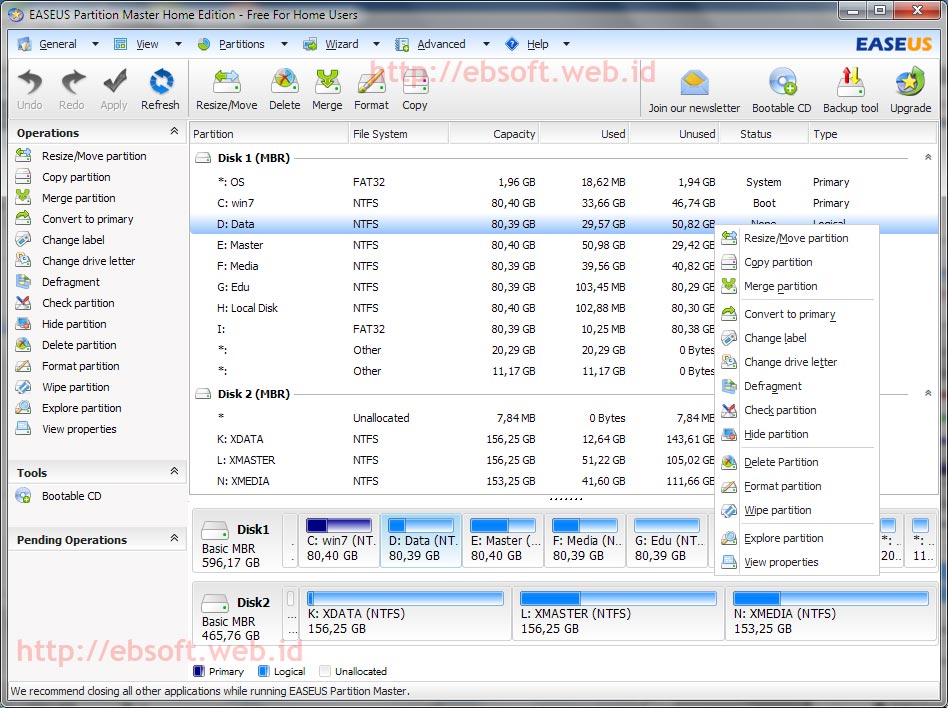Choose Hide partition in Operations panel
Image resolution: width=948 pixels, height=708 pixels.
tap(61, 324)
